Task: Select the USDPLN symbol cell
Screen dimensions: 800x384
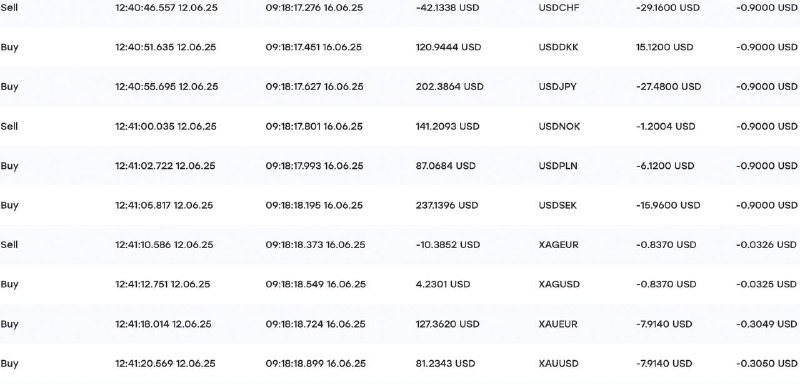Action: point(558,166)
